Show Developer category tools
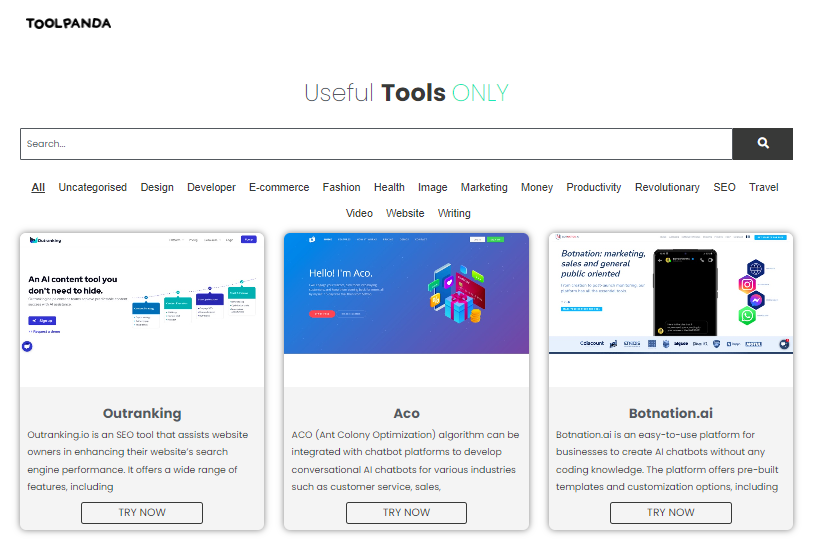The image size is (814, 541). tap(211, 187)
